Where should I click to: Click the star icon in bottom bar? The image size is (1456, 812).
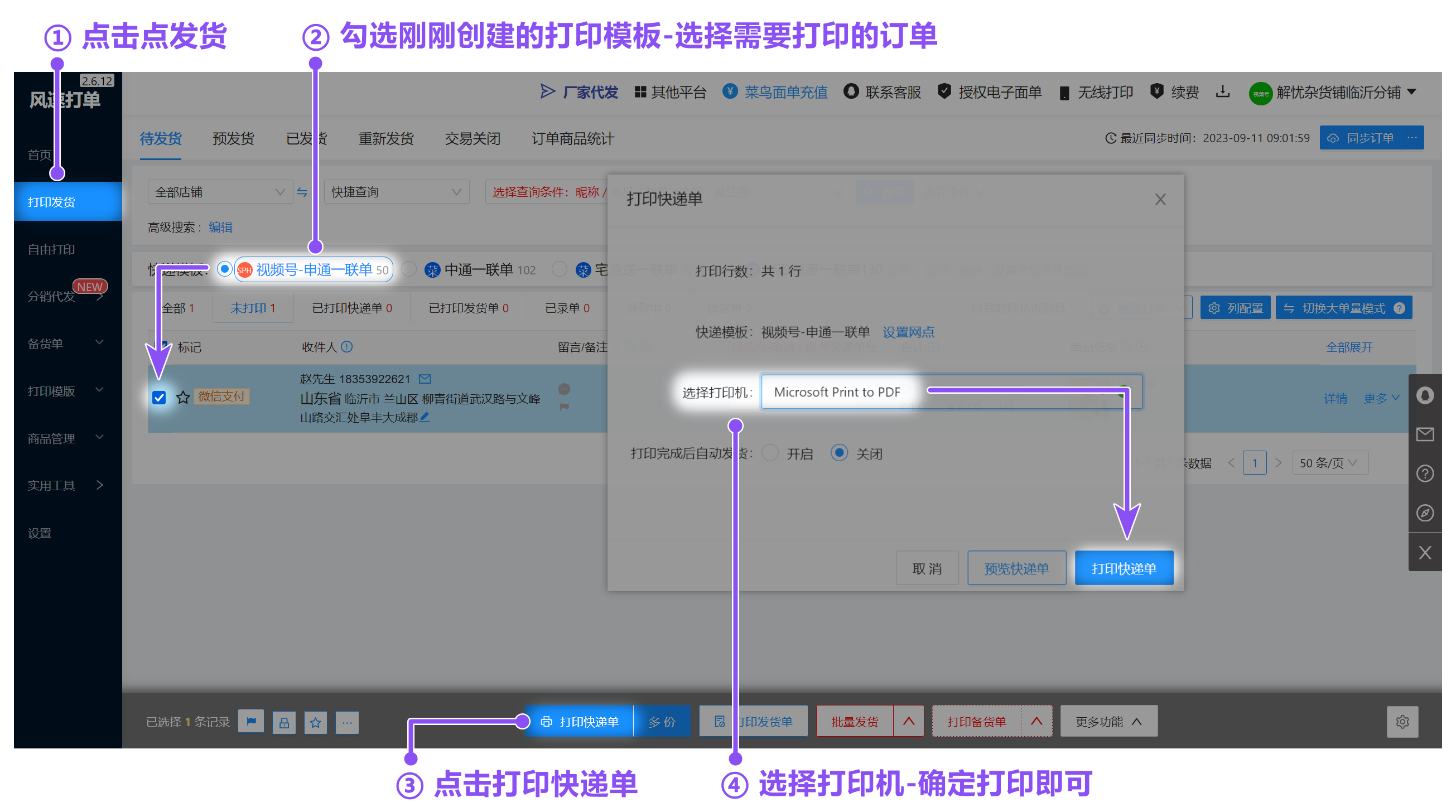(315, 722)
